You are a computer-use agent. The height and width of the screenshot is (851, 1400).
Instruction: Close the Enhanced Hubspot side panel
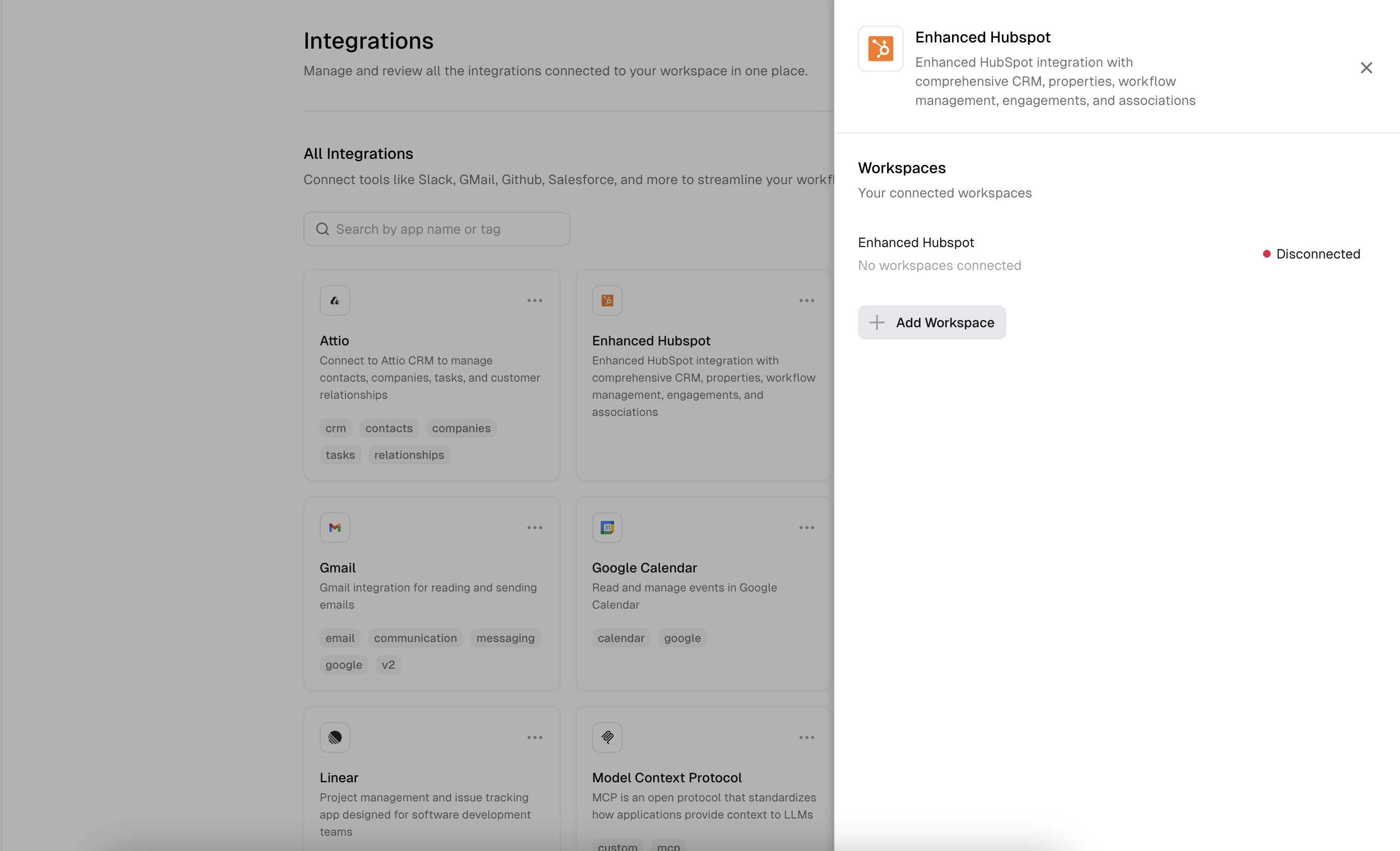point(1366,68)
